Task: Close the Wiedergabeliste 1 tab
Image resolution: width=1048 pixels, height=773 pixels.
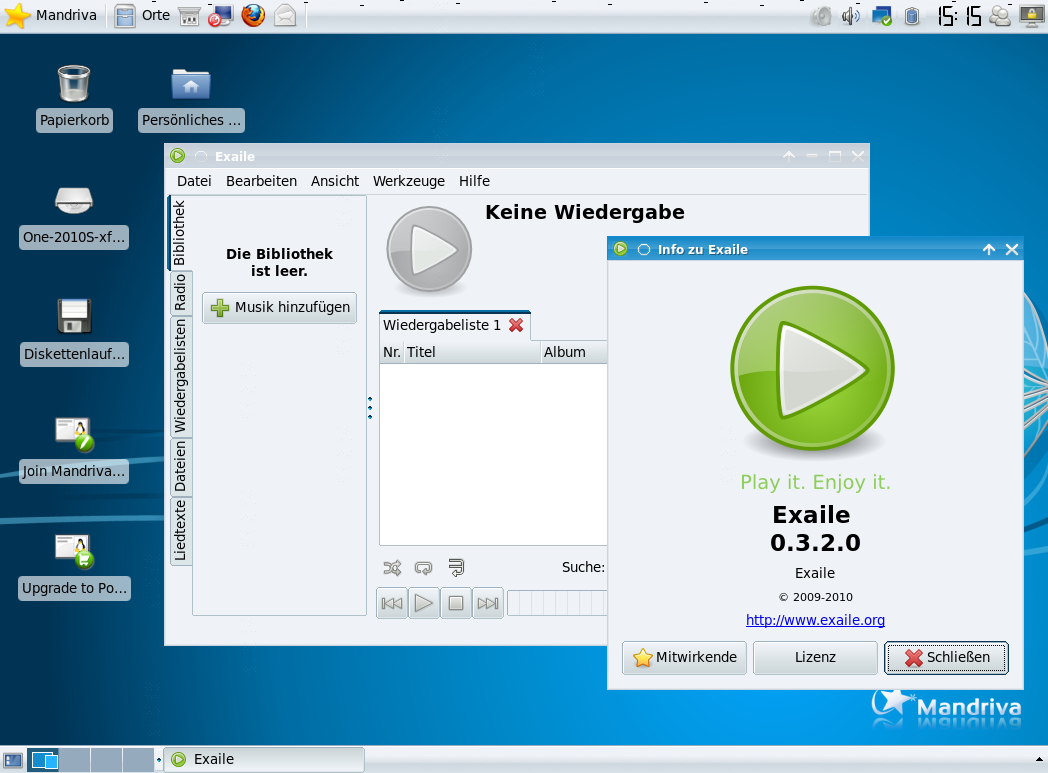Action: pos(516,325)
